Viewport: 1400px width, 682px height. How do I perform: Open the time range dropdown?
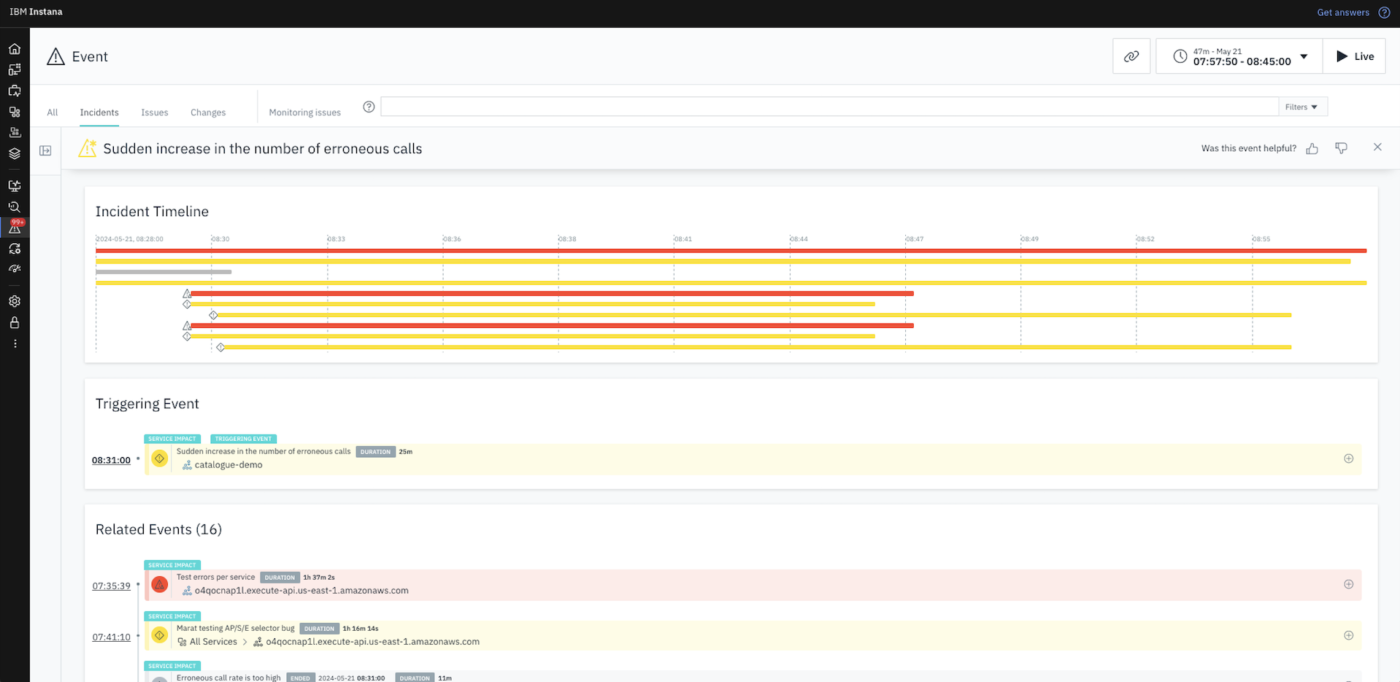point(1240,57)
